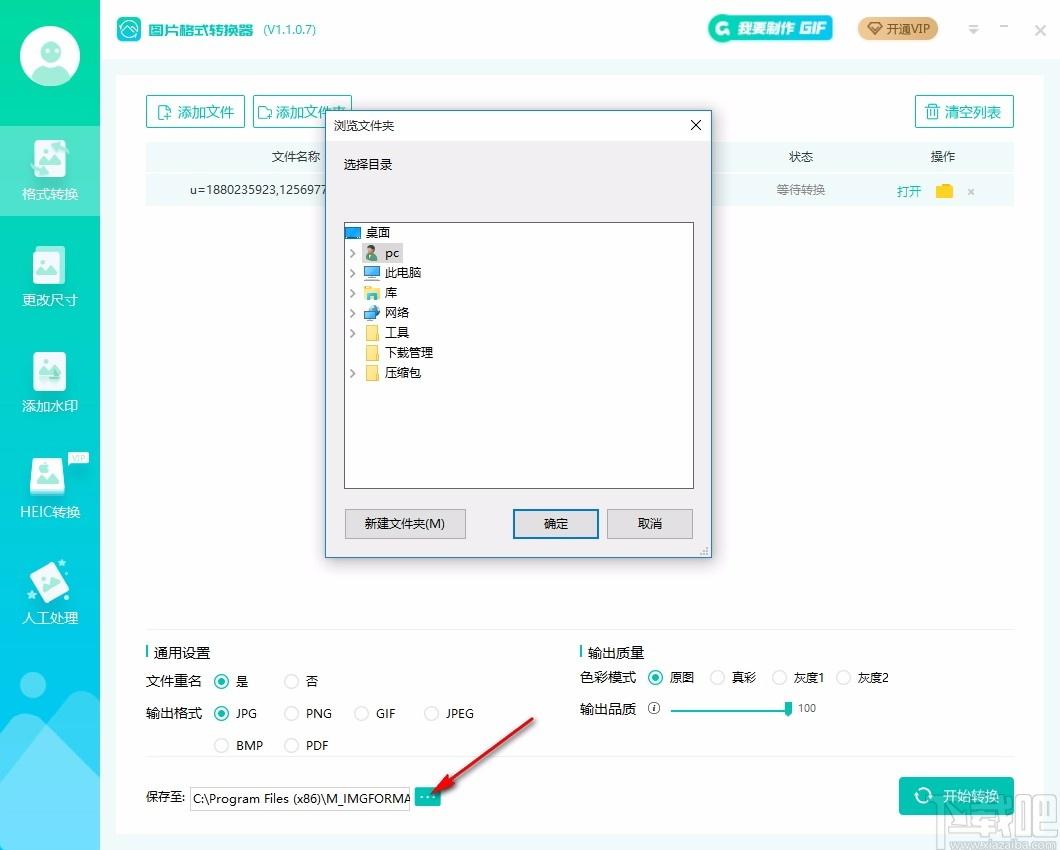The width and height of the screenshot is (1060, 850).
Task: Open the yellow folder icon in file row
Action: (944, 191)
